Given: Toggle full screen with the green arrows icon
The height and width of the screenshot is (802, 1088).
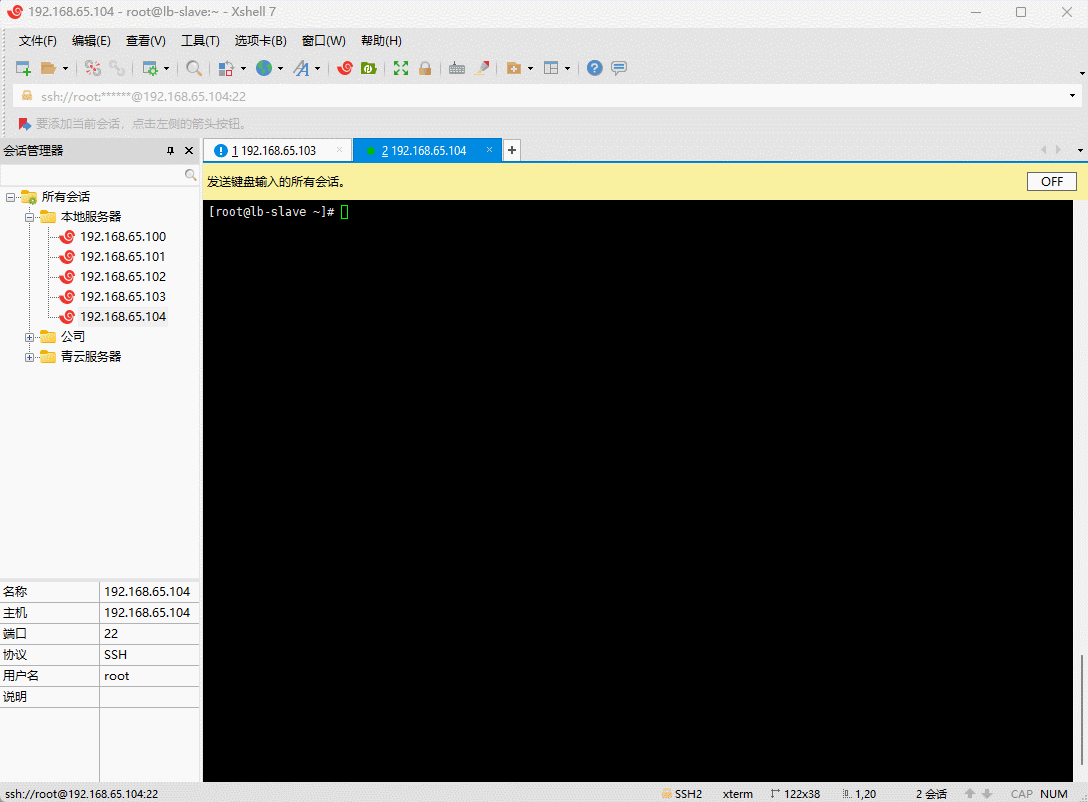Looking at the screenshot, I should pyautogui.click(x=401, y=68).
